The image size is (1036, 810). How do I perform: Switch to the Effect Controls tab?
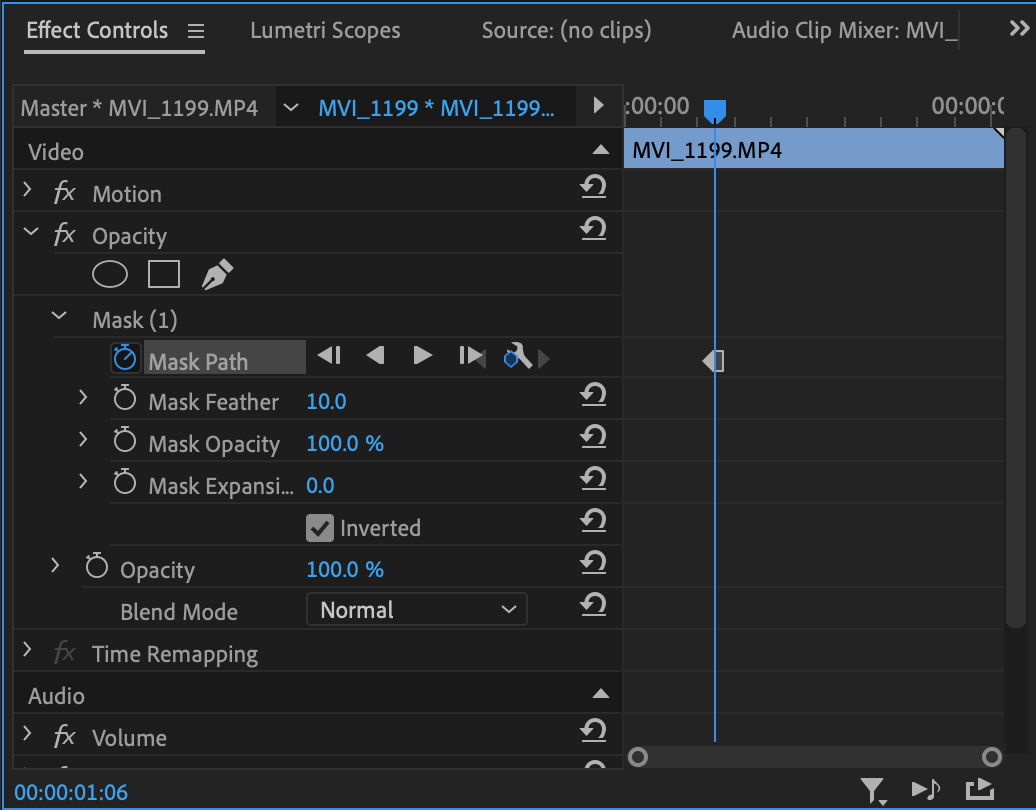pos(97,30)
